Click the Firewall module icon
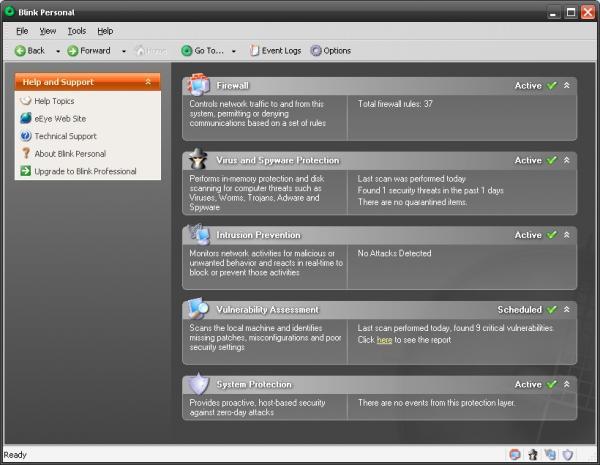The image size is (600, 465). pos(198,84)
